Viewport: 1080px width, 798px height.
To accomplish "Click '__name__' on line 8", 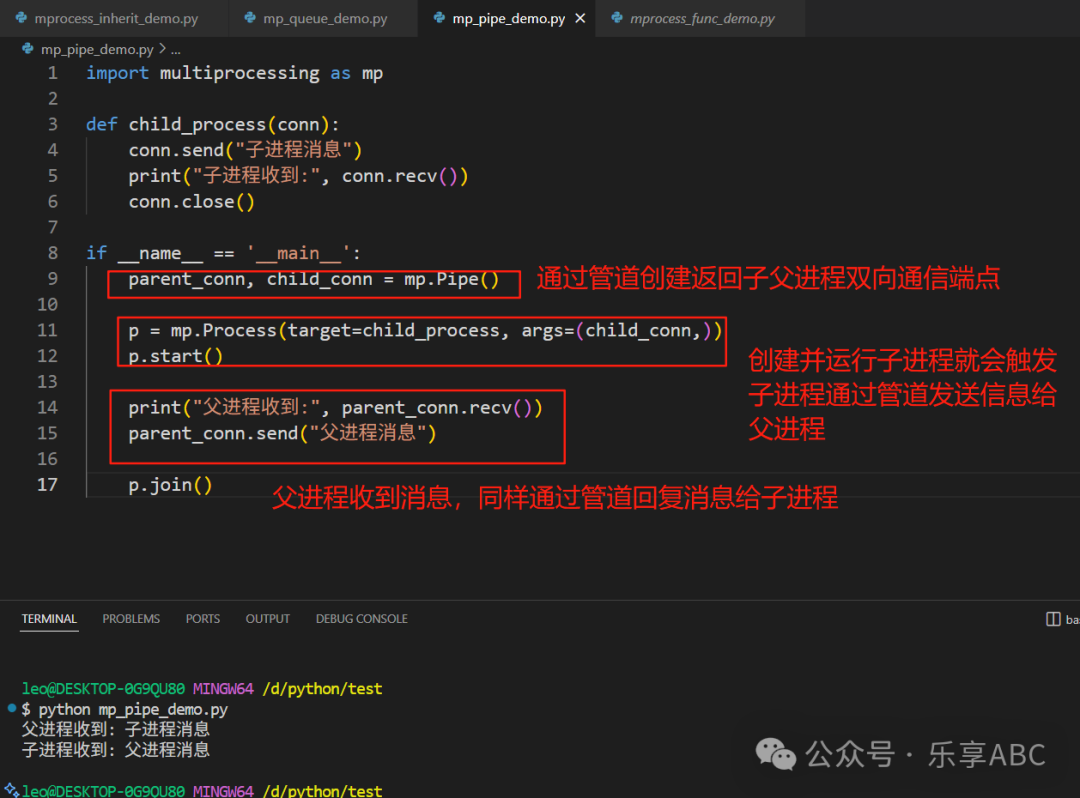I will tap(160, 253).
